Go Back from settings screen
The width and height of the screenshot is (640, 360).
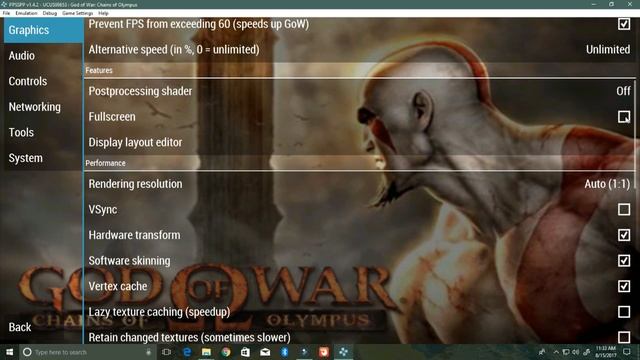coord(20,327)
